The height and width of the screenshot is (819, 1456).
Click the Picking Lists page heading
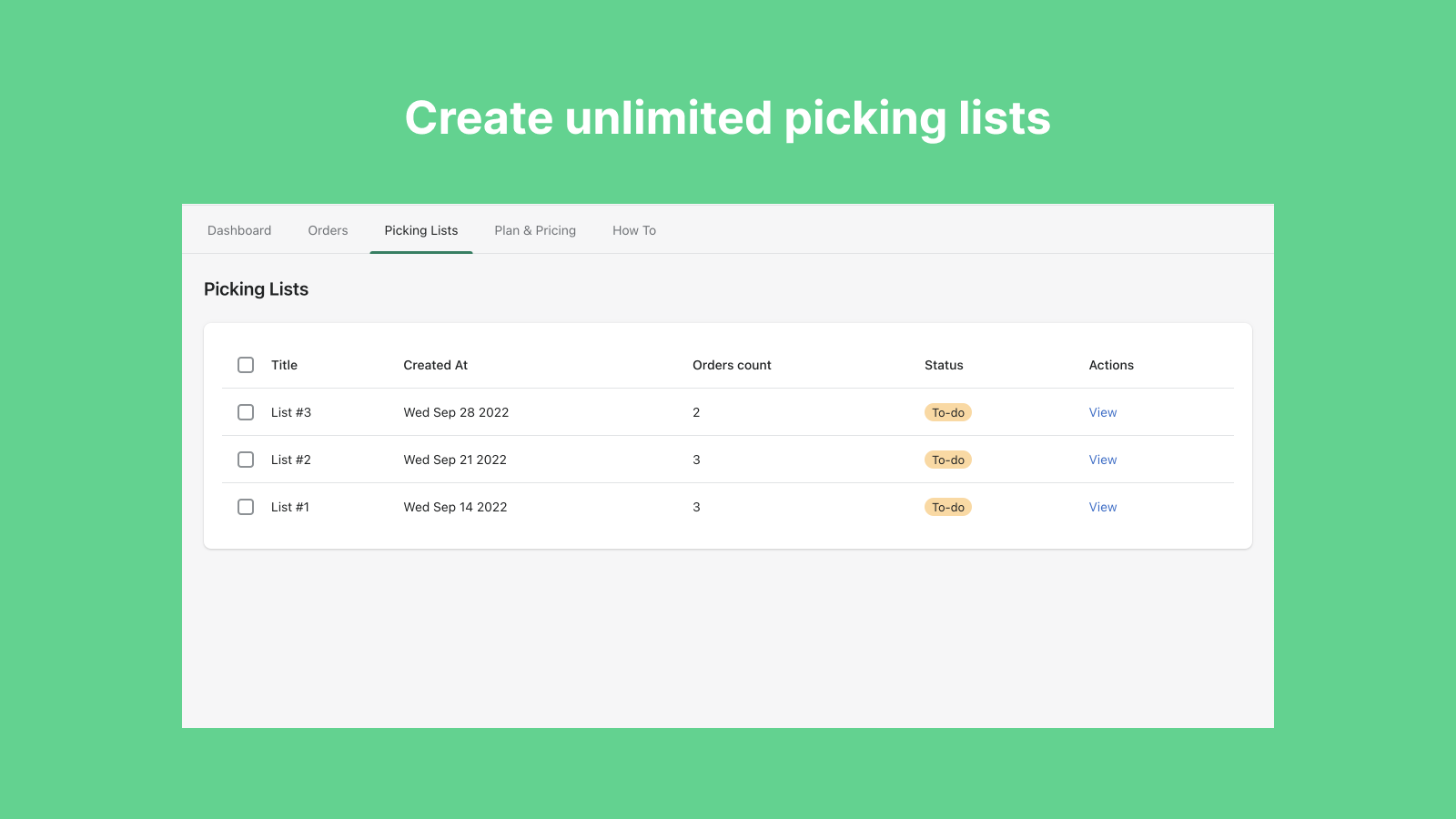tap(256, 288)
